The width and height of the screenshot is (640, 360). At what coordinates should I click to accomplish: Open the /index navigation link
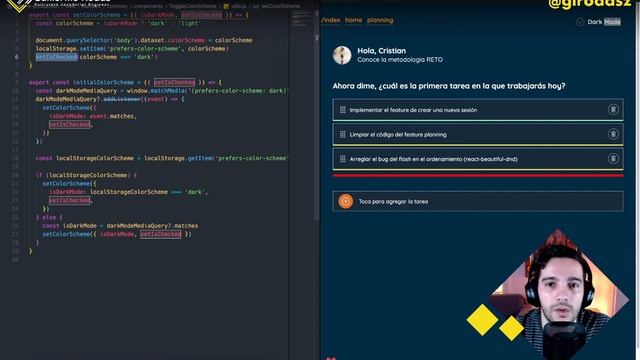[331, 20]
